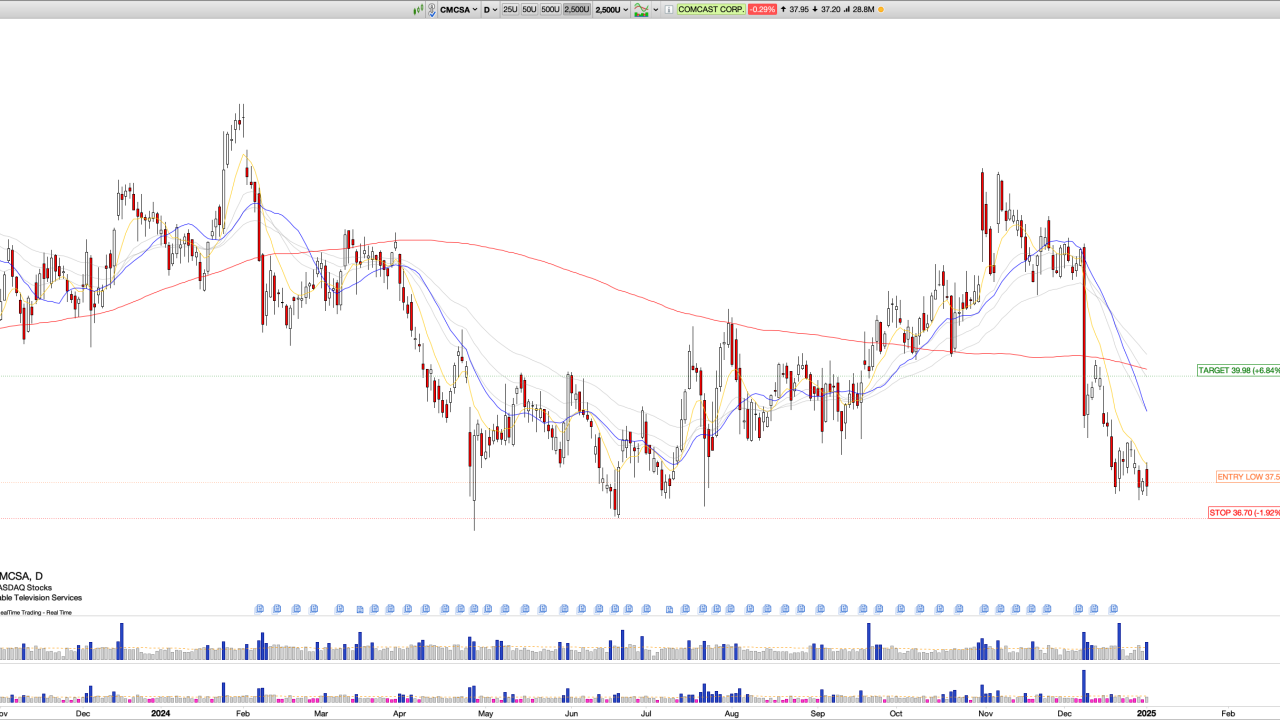Open the CMCSA symbol dropdown
This screenshot has height=720, width=1280.
459,9
